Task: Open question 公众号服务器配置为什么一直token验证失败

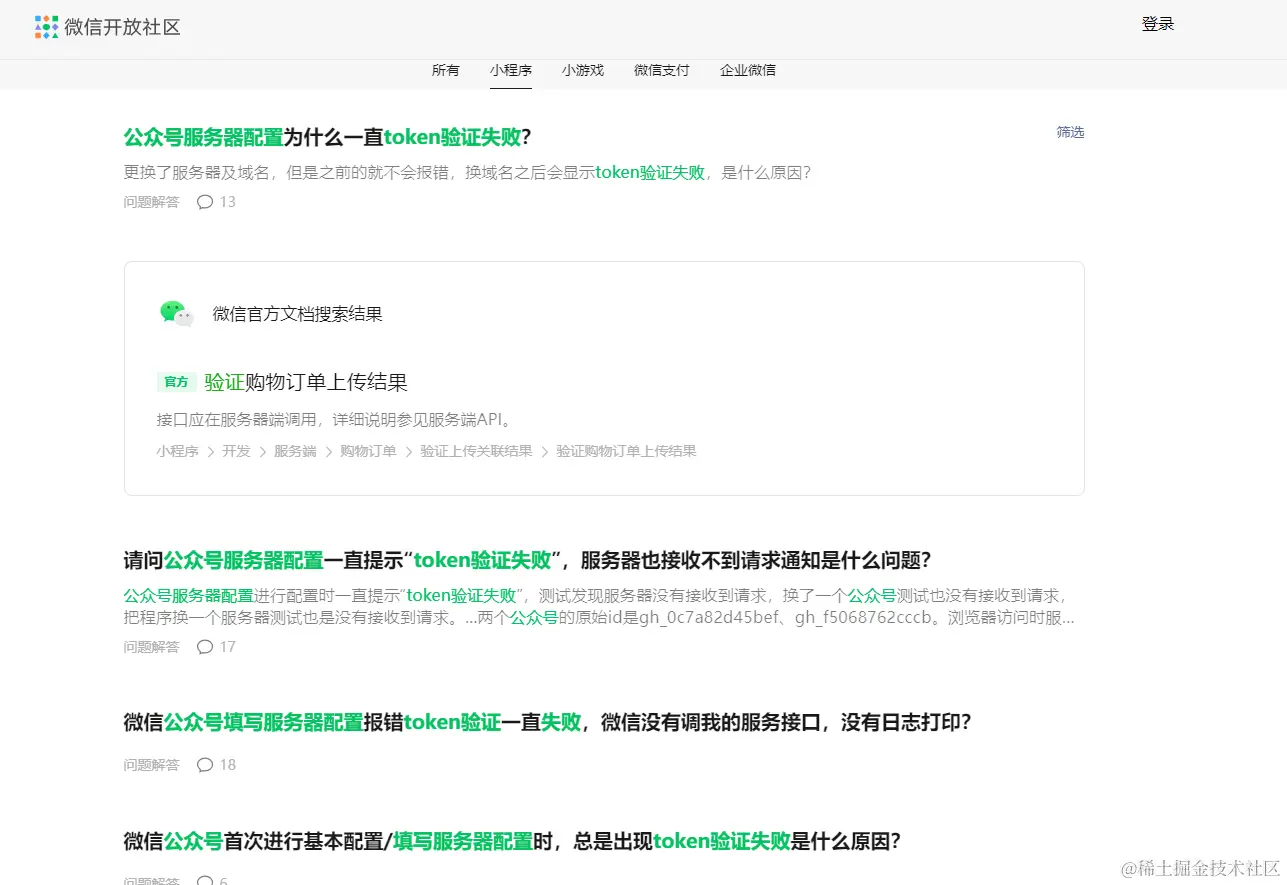Action: pos(327,138)
